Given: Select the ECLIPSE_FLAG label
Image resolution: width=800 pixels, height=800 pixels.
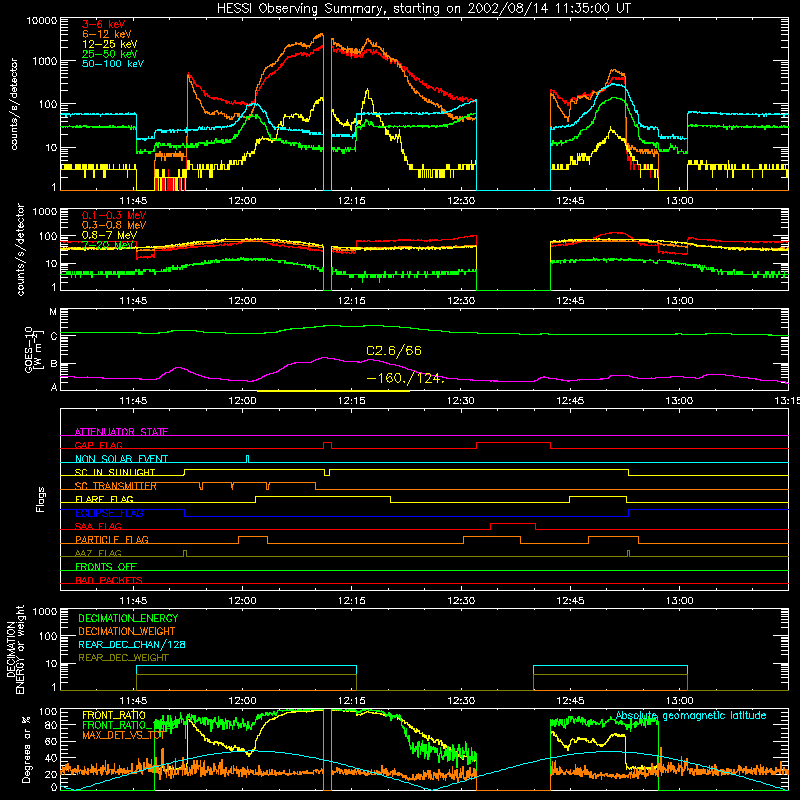Looking at the screenshot, I should coord(109,513).
